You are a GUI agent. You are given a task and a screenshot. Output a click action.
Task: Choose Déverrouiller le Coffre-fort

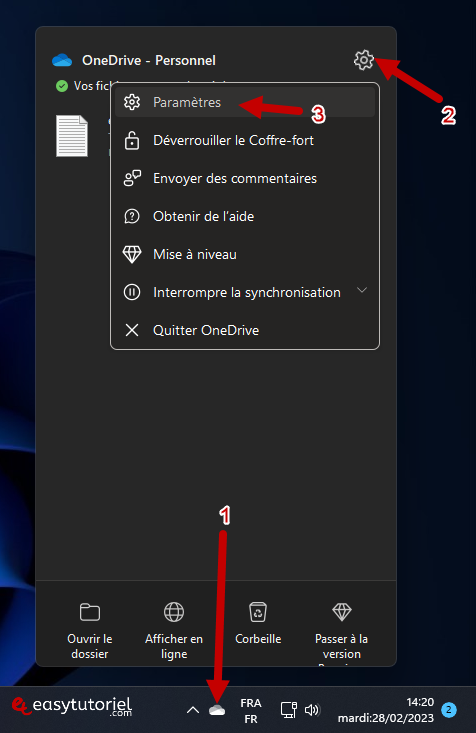(245, 140)
